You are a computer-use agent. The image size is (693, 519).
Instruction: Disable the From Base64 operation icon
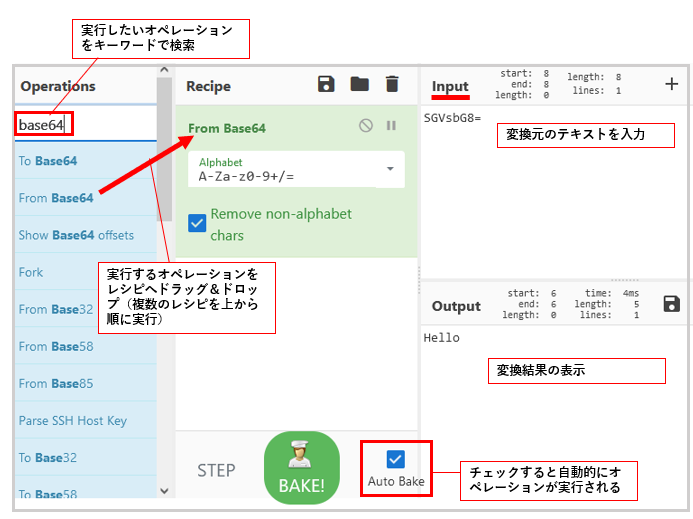point(366,126)
